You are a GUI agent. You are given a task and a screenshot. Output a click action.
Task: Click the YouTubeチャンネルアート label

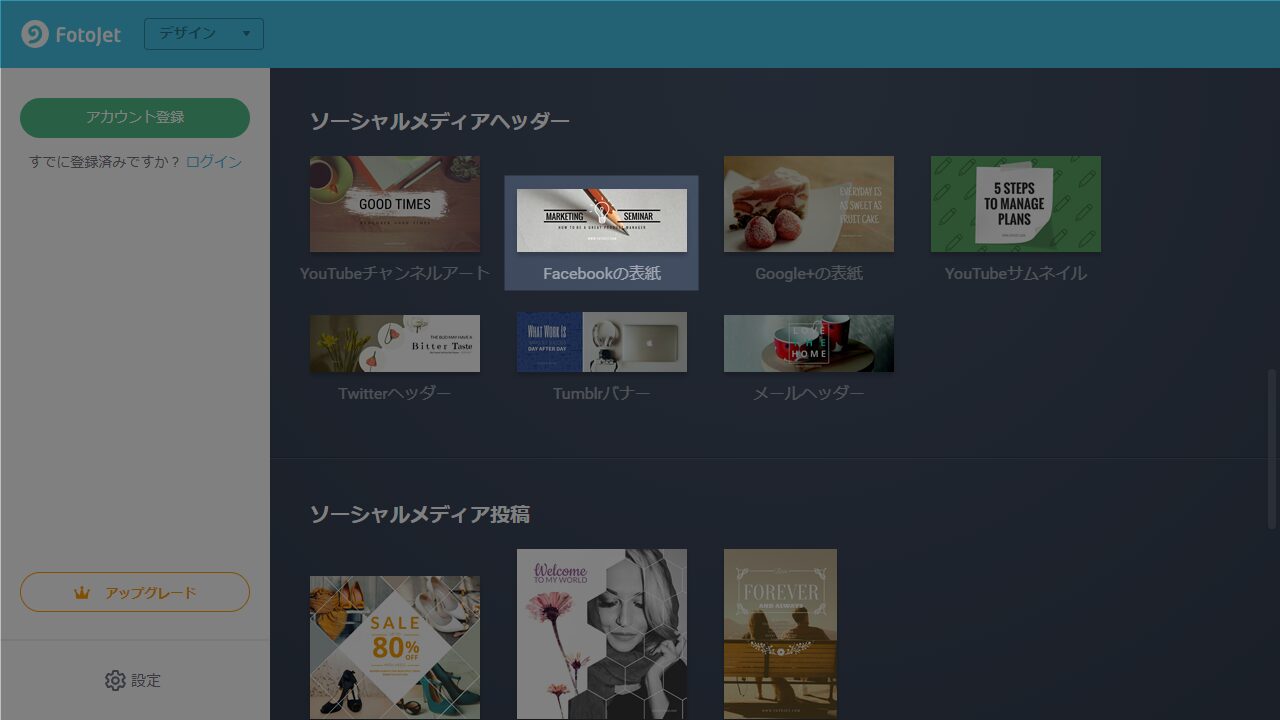point(395,273)
